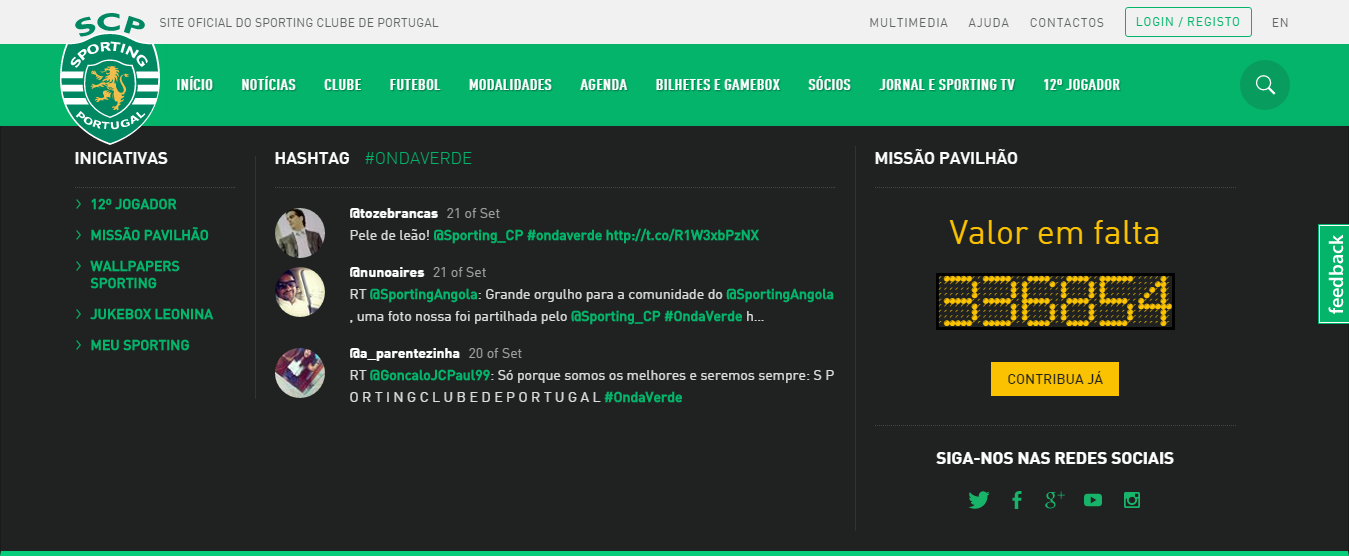This screenshot has height=556, width=1349.
Task: Open @tozebrancas profile avatar
Action: 300,233
